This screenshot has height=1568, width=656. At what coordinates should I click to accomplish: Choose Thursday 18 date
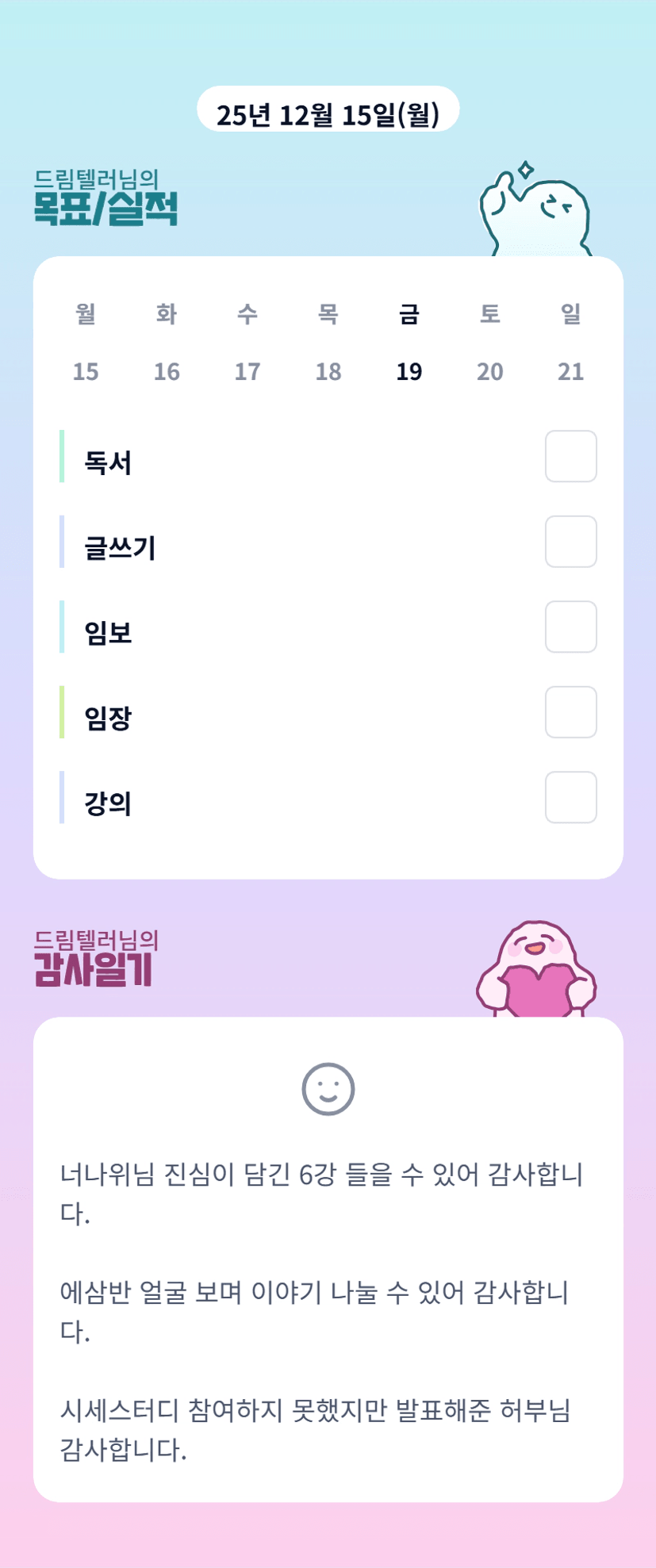[x=328, y=371]
